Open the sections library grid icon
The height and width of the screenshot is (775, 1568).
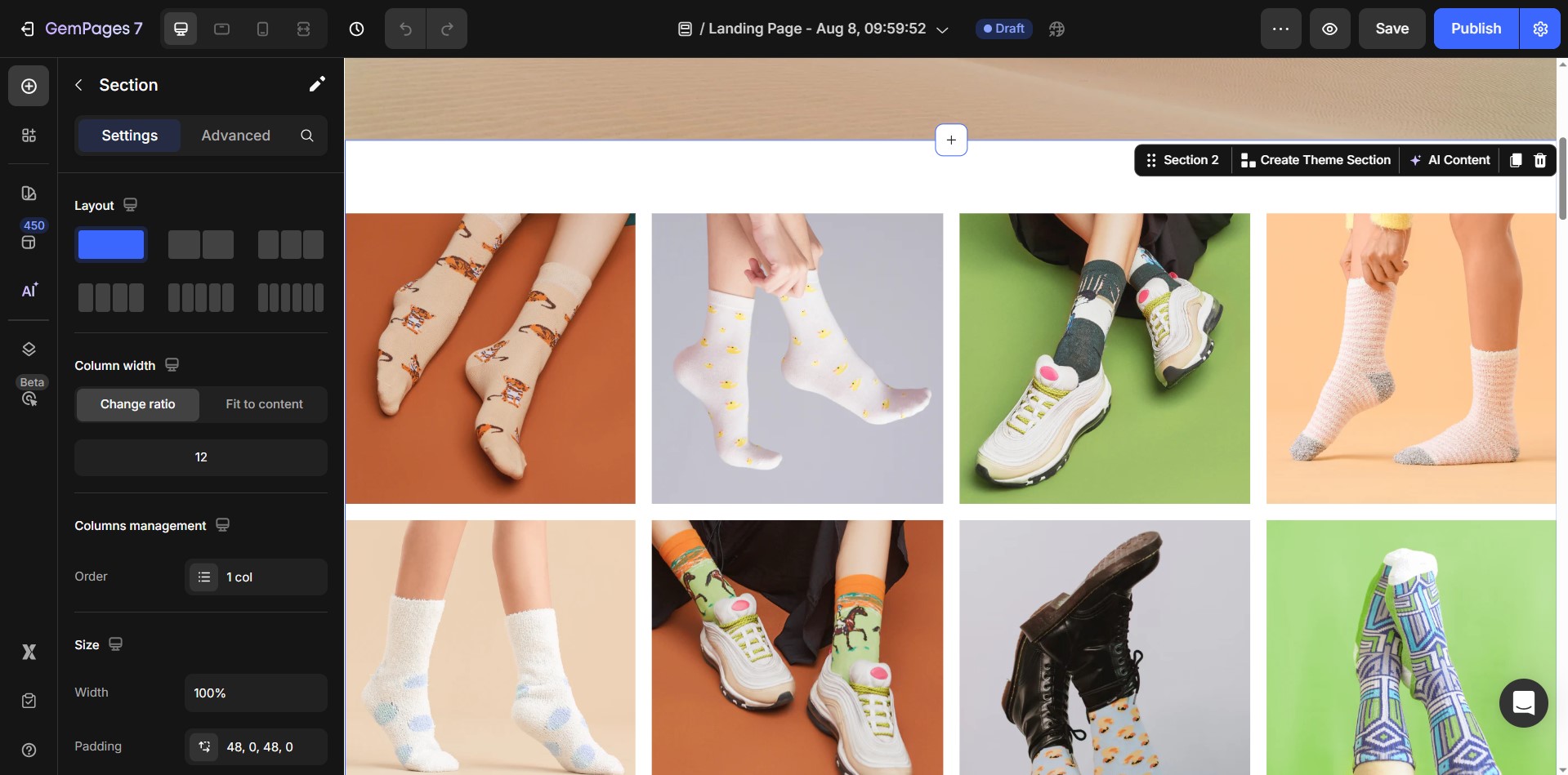click(29, 135)
